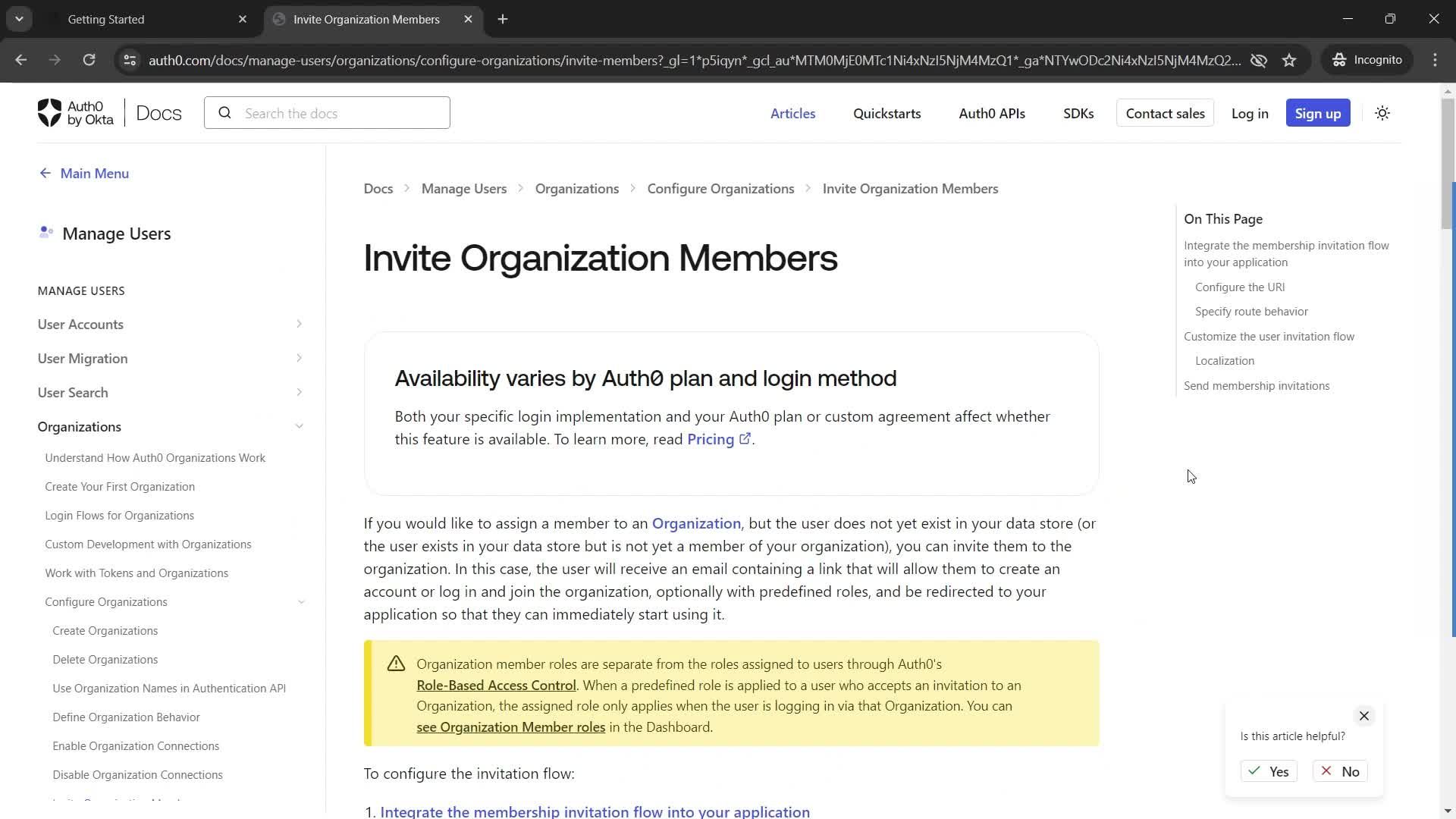This screenshot has width=1456, height=819.
Task: Expand the User Accounts section
Action: (299, 324)
